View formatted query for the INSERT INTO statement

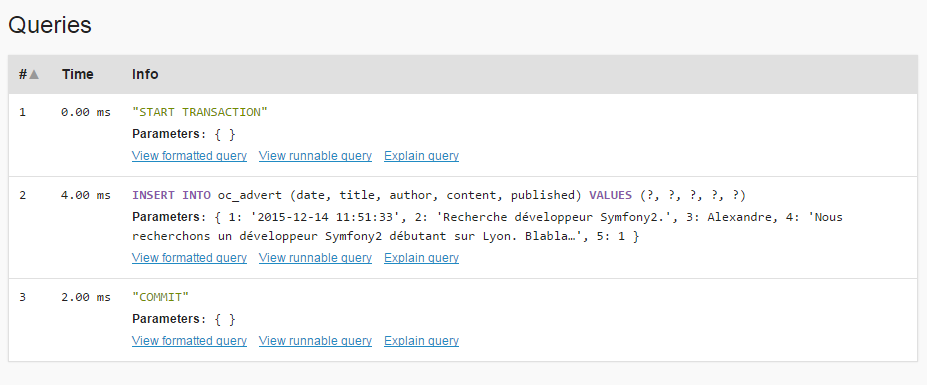pos(189,258)
